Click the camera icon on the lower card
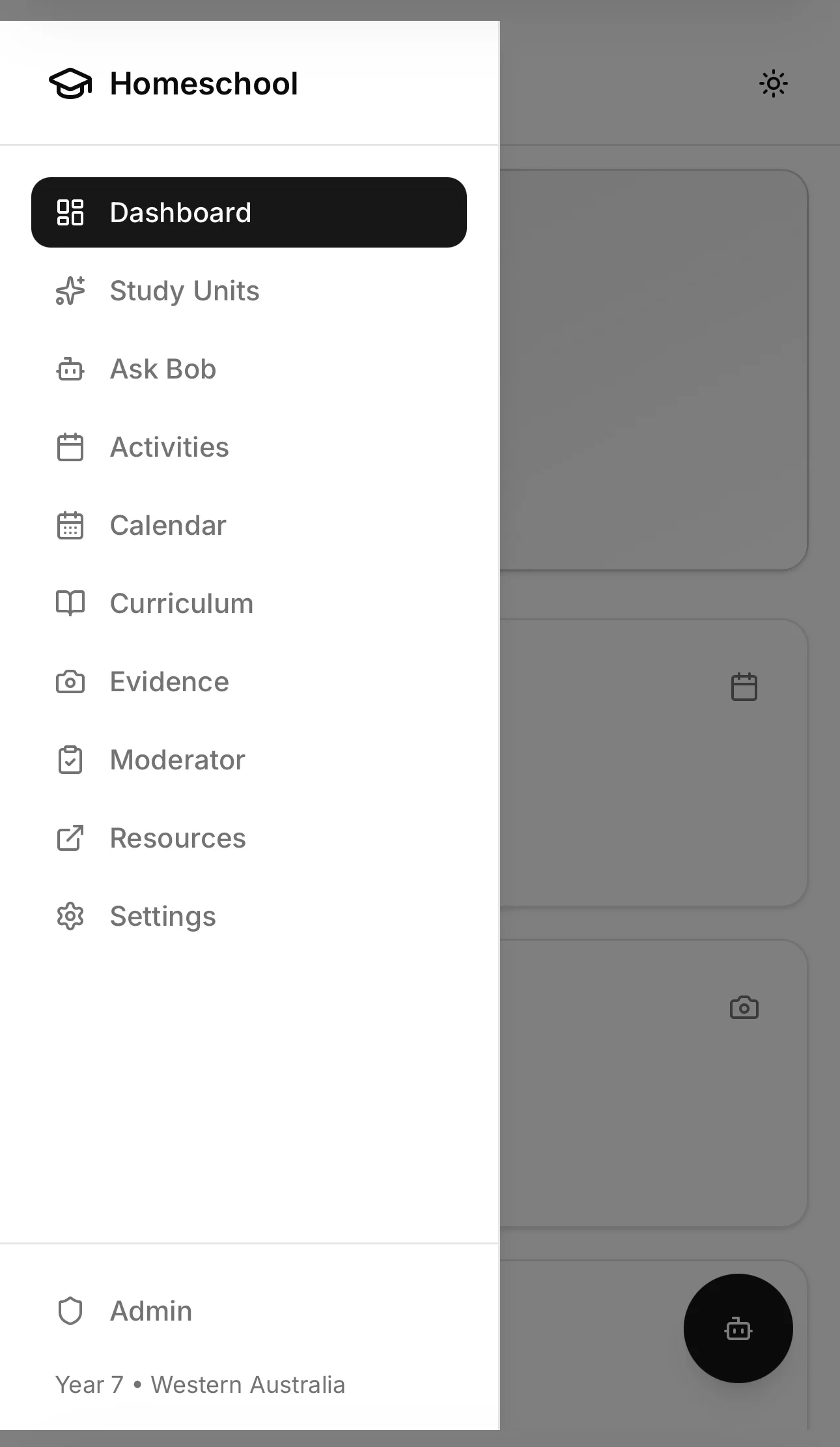 point(744,1007)
